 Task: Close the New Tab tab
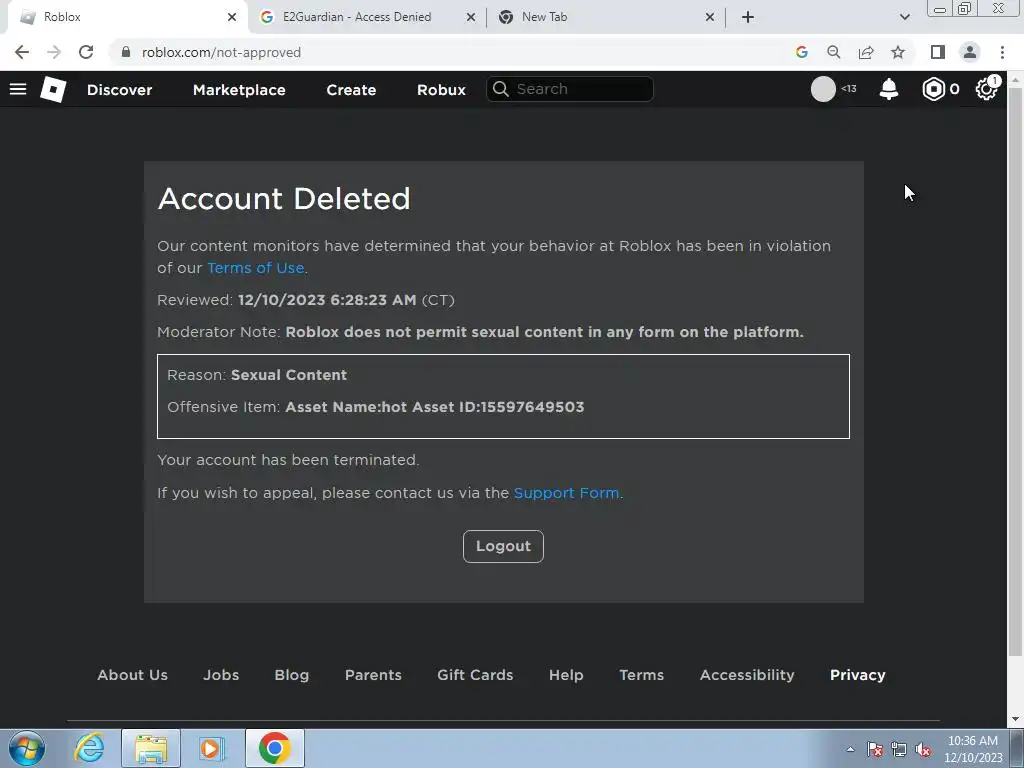tap(710, 17)
